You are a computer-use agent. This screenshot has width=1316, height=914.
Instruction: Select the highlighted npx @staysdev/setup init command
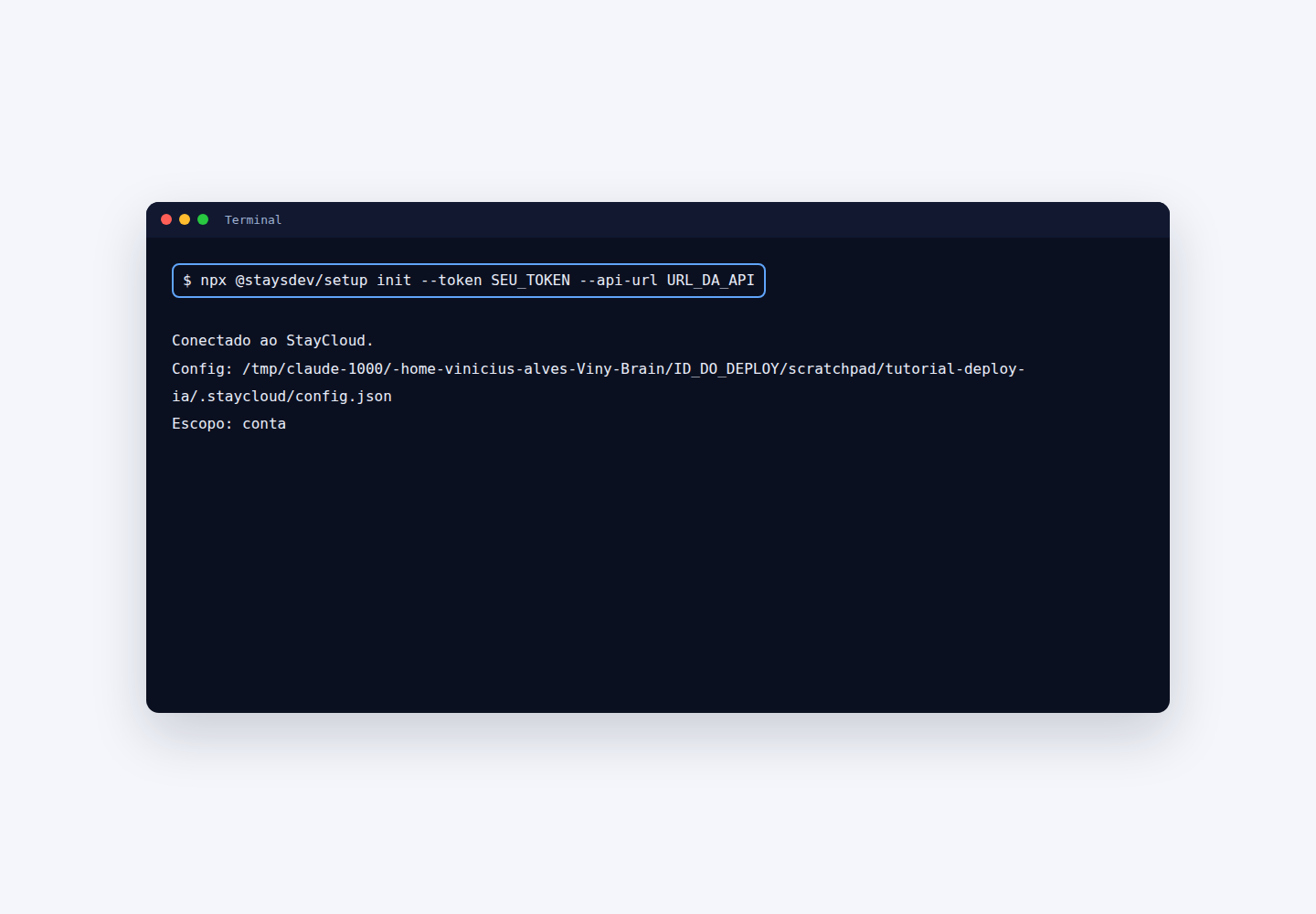(x=469, y=281)
